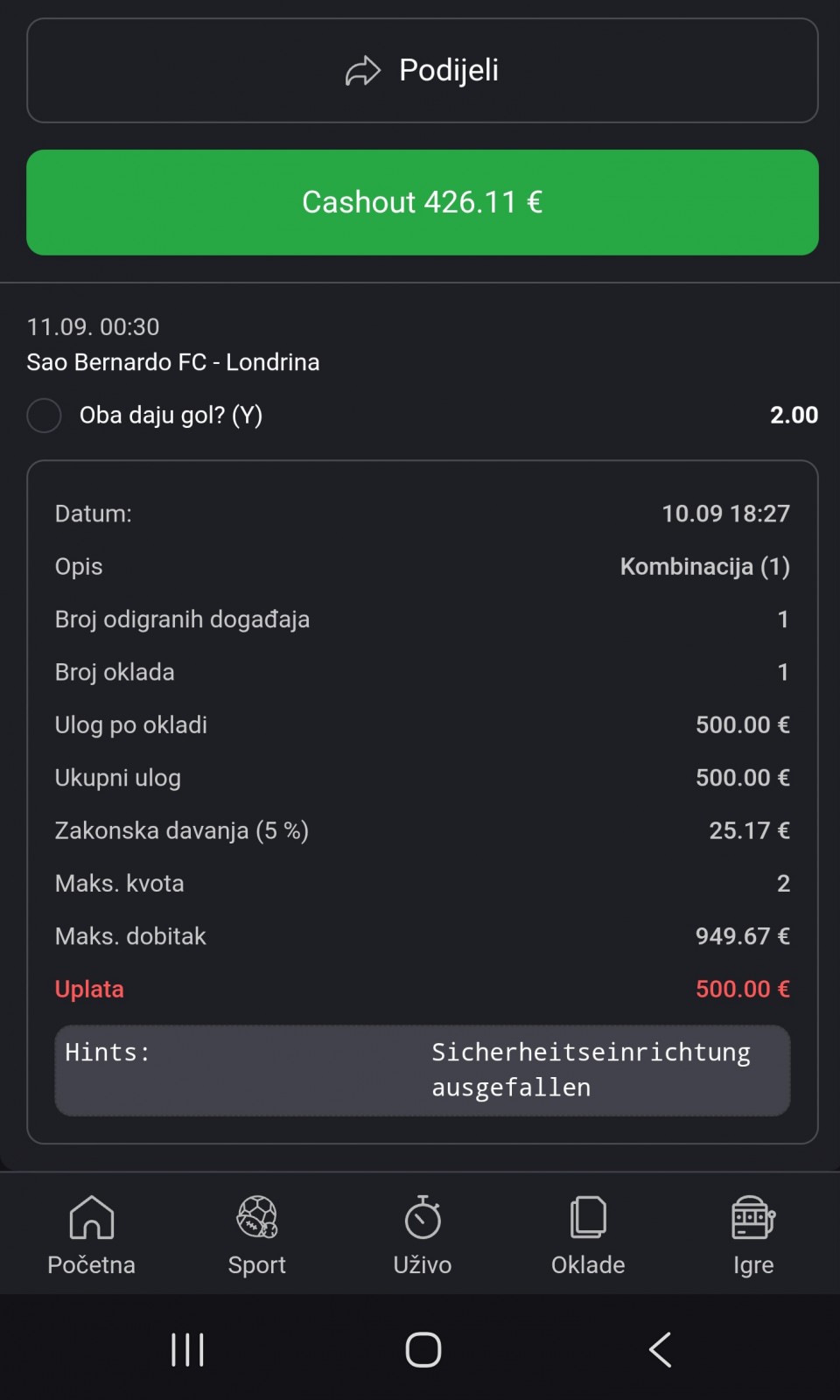This screenshot has width=840, height=1400.
Task: Tap the Podijeli share button
Action: (423, 70)
